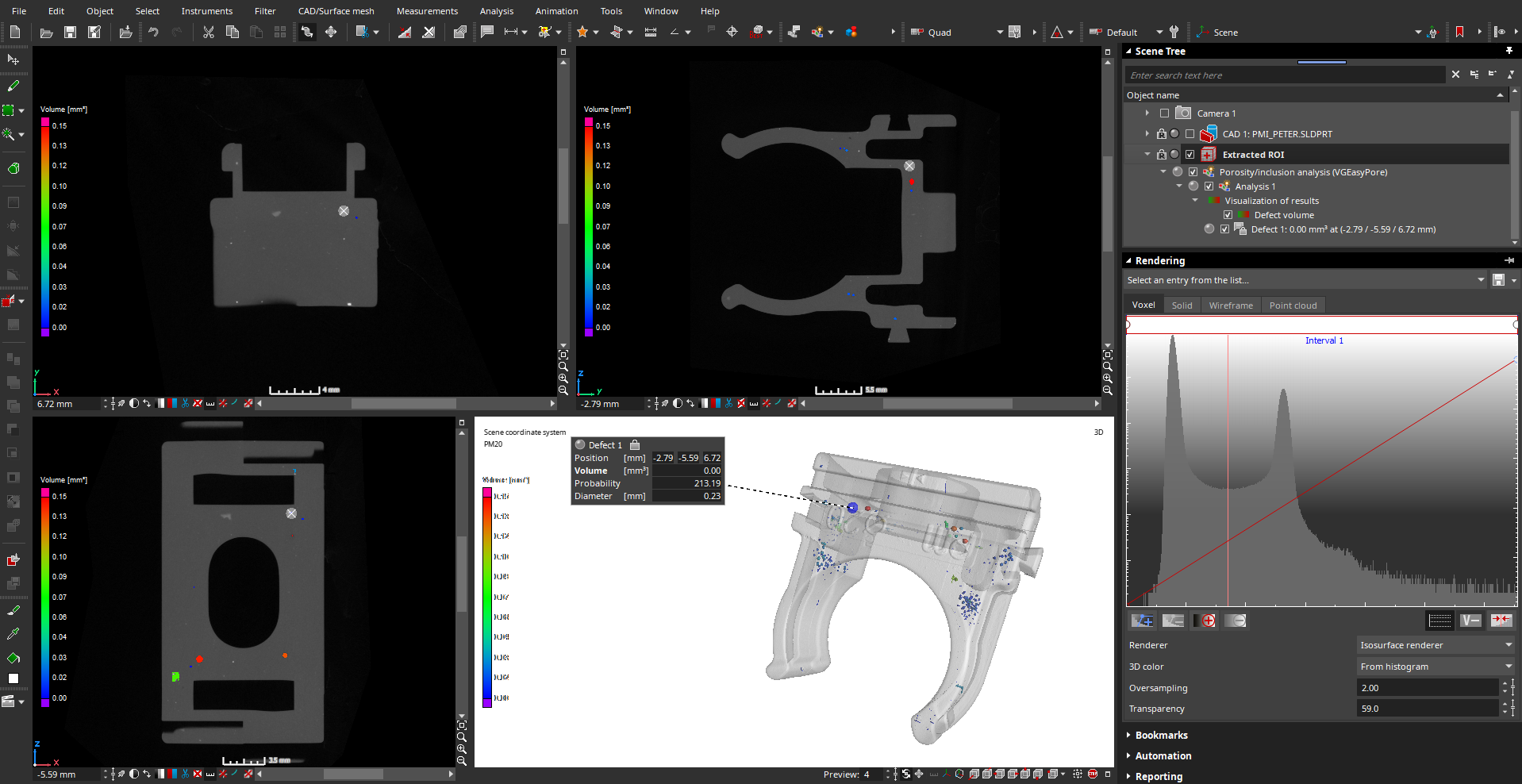Click the Undo arrow icon

pos(153,33)
